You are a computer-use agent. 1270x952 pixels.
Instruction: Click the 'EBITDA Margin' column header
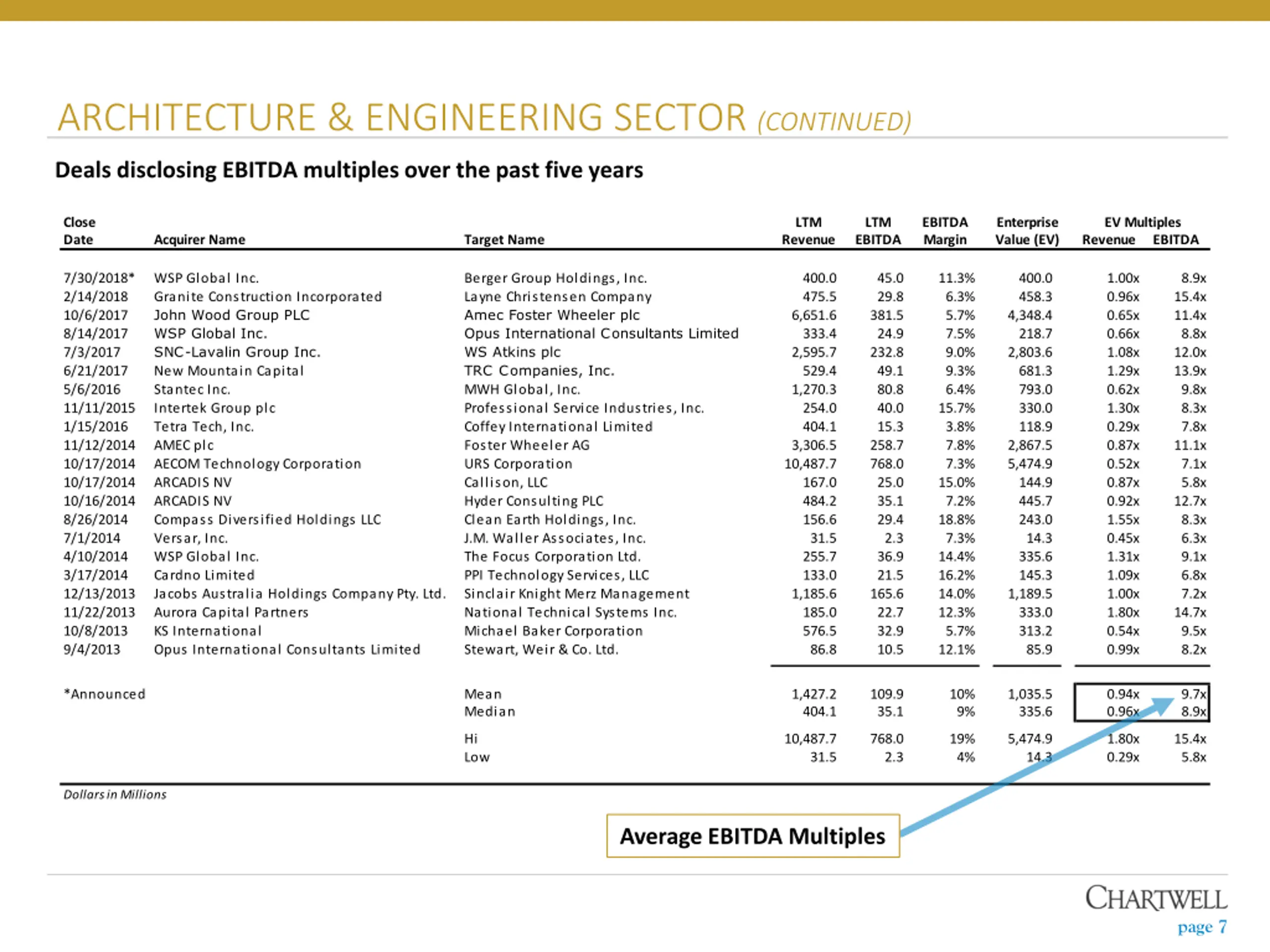pos(945,231)
